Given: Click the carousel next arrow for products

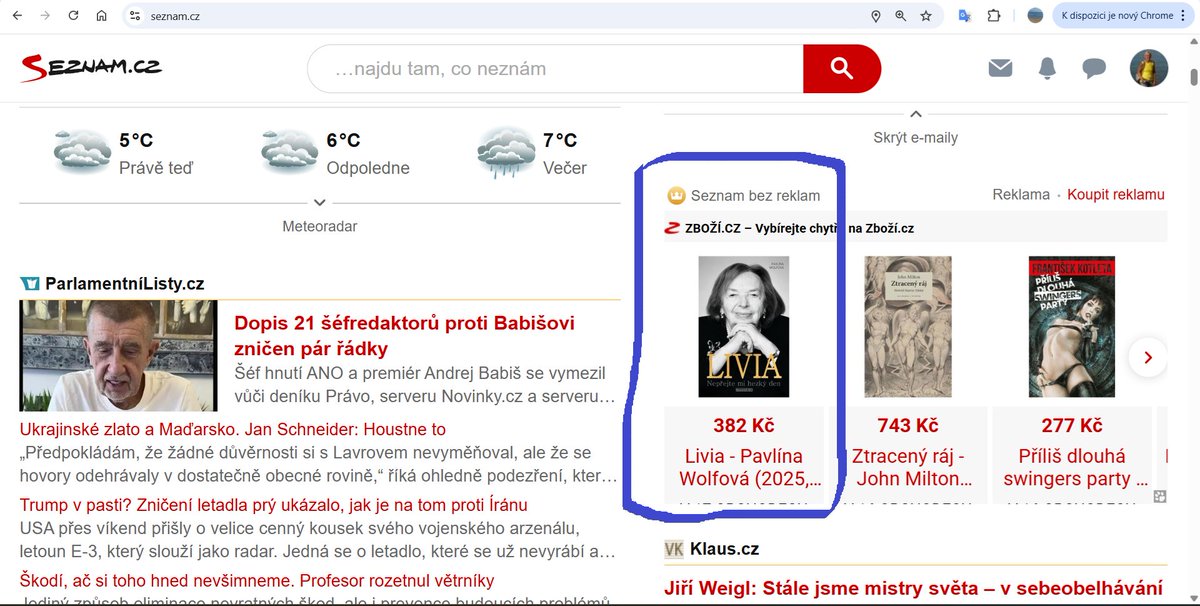Looking at the screenshot, I should point(1147,357).
